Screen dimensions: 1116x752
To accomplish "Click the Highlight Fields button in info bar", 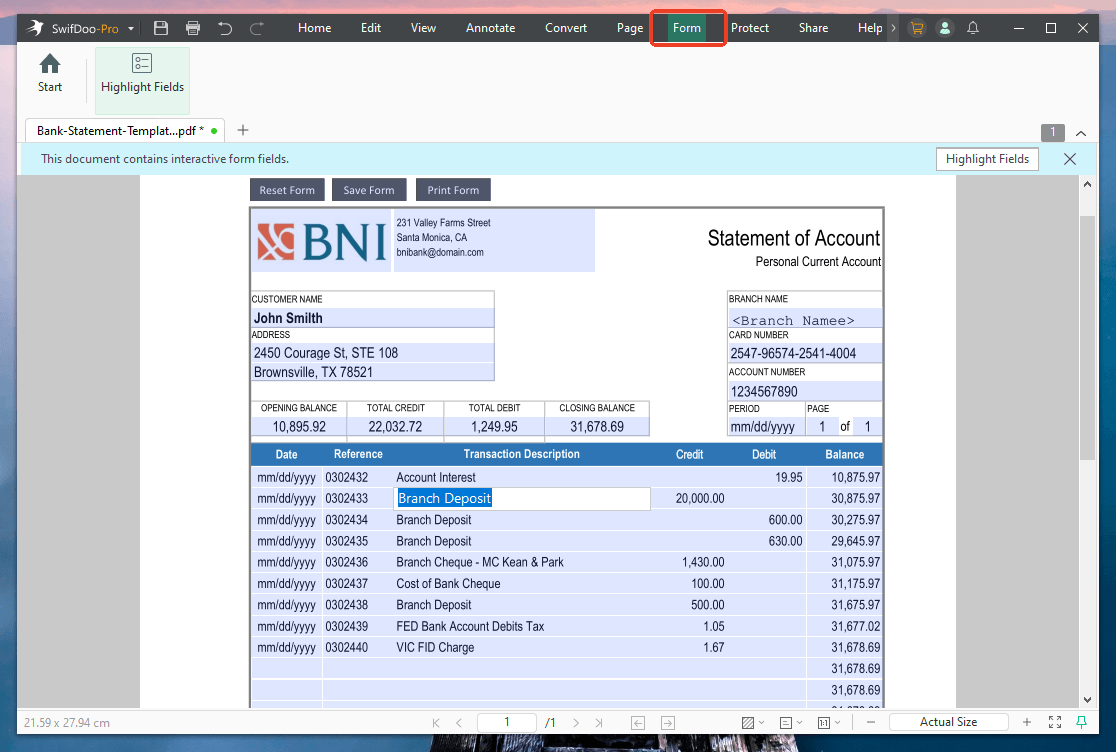I will [x=987, y=159].
